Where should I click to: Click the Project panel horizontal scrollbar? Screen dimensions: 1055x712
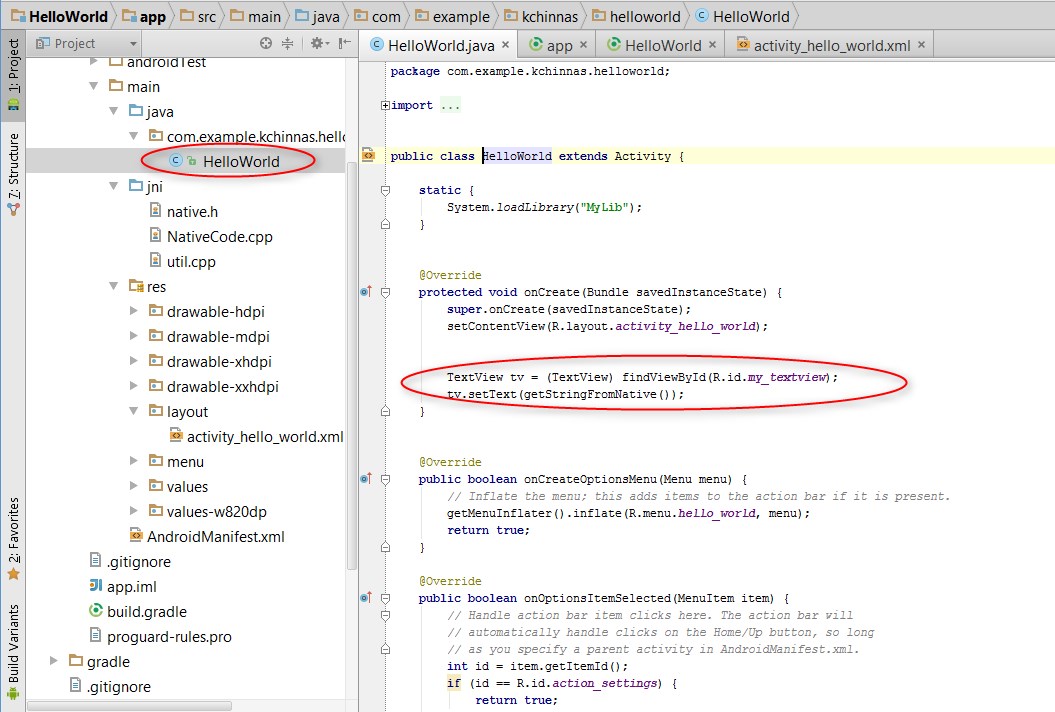[x=129, y=706]
